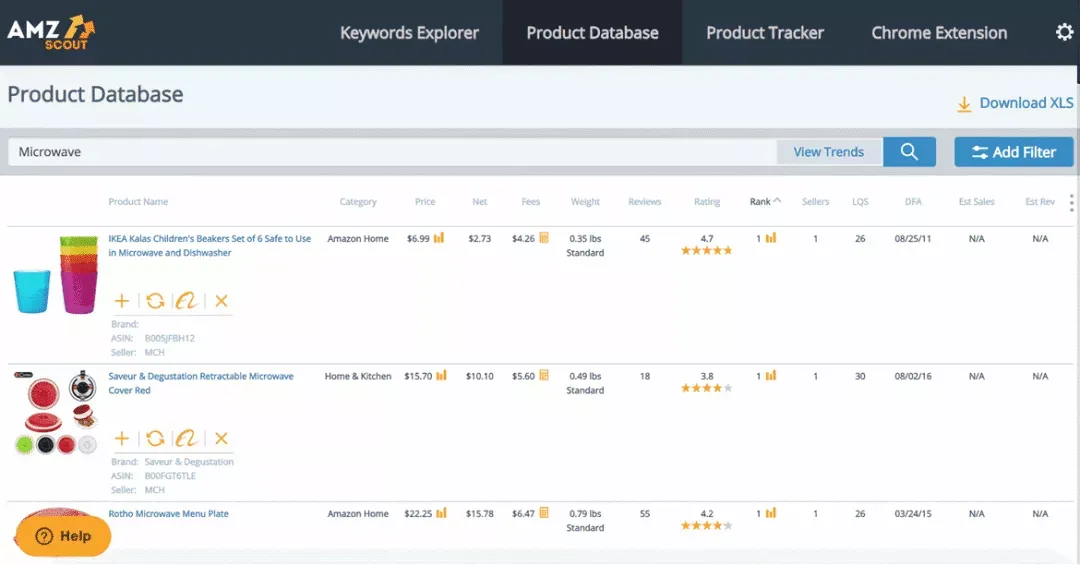Sort by the Product Name column header
1080x565 pixels.
[138, 201]
